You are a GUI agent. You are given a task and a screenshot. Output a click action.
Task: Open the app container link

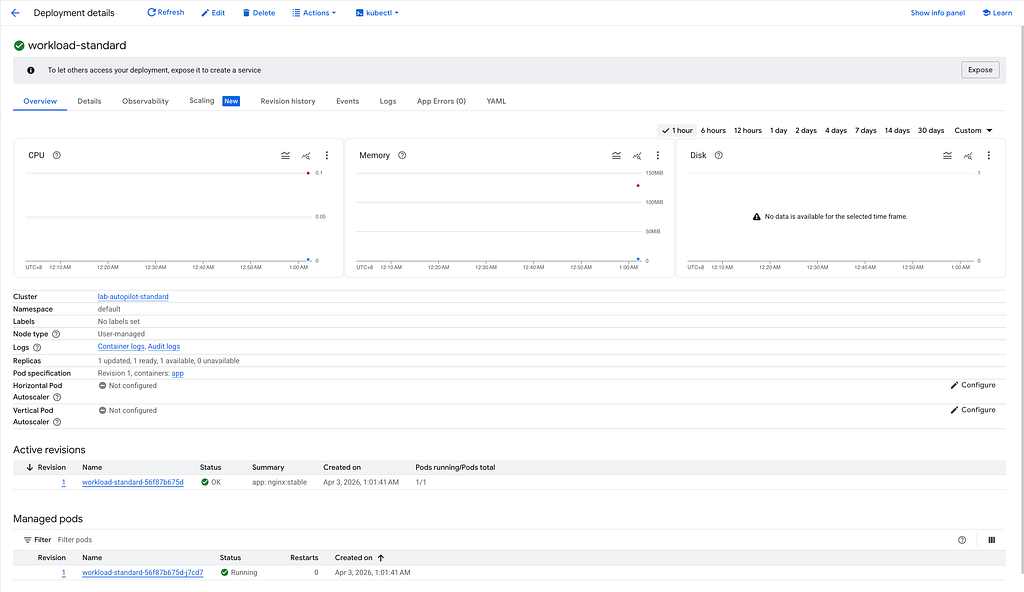pos(178,374)
